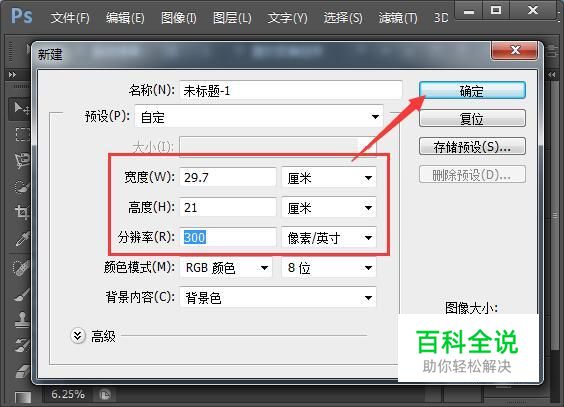Select the Quick Selection tool
564x407 pixels.
[x=22, y=187]
